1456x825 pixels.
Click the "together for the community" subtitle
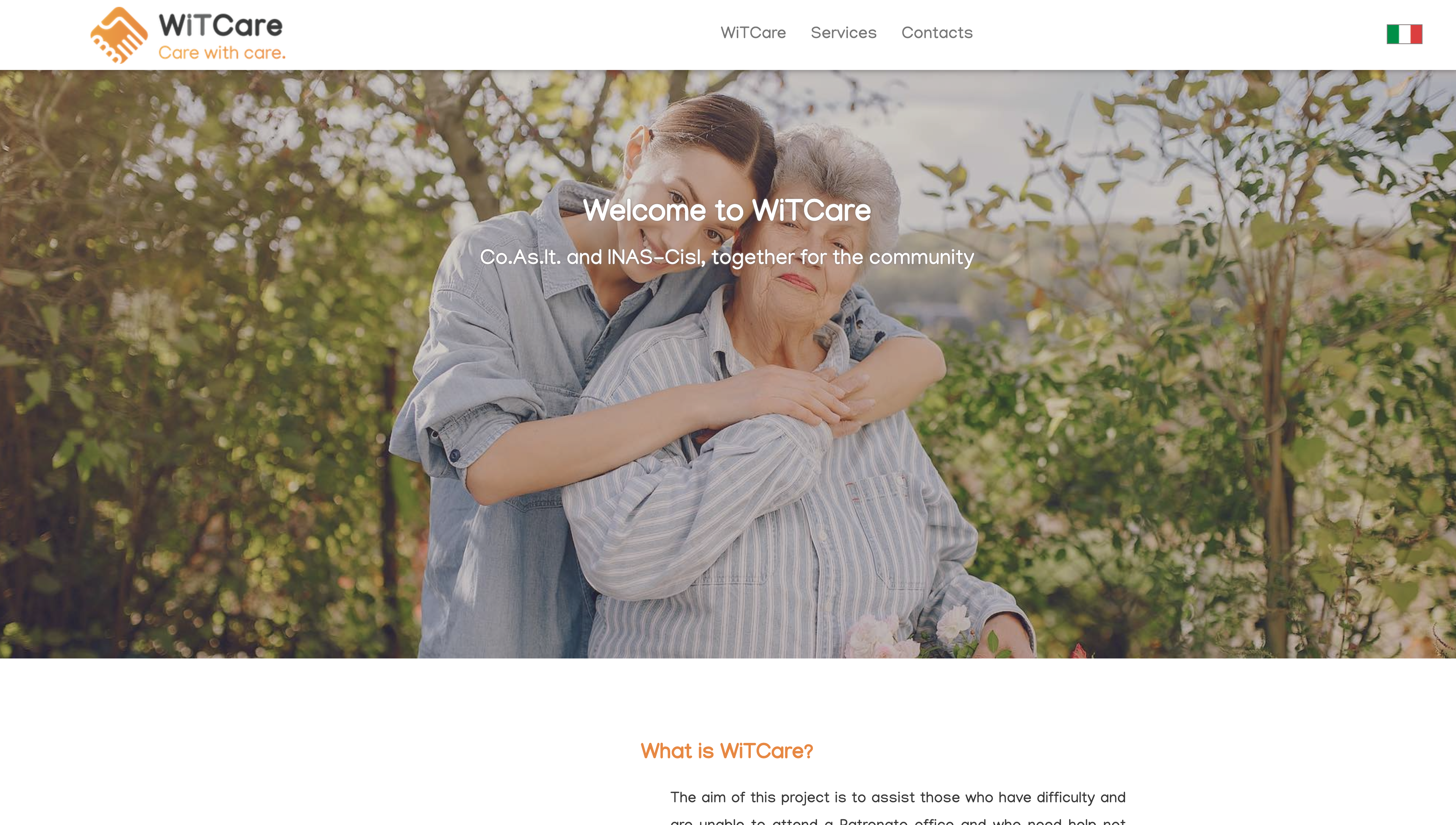pyautogui.click(x=843, y=257)
